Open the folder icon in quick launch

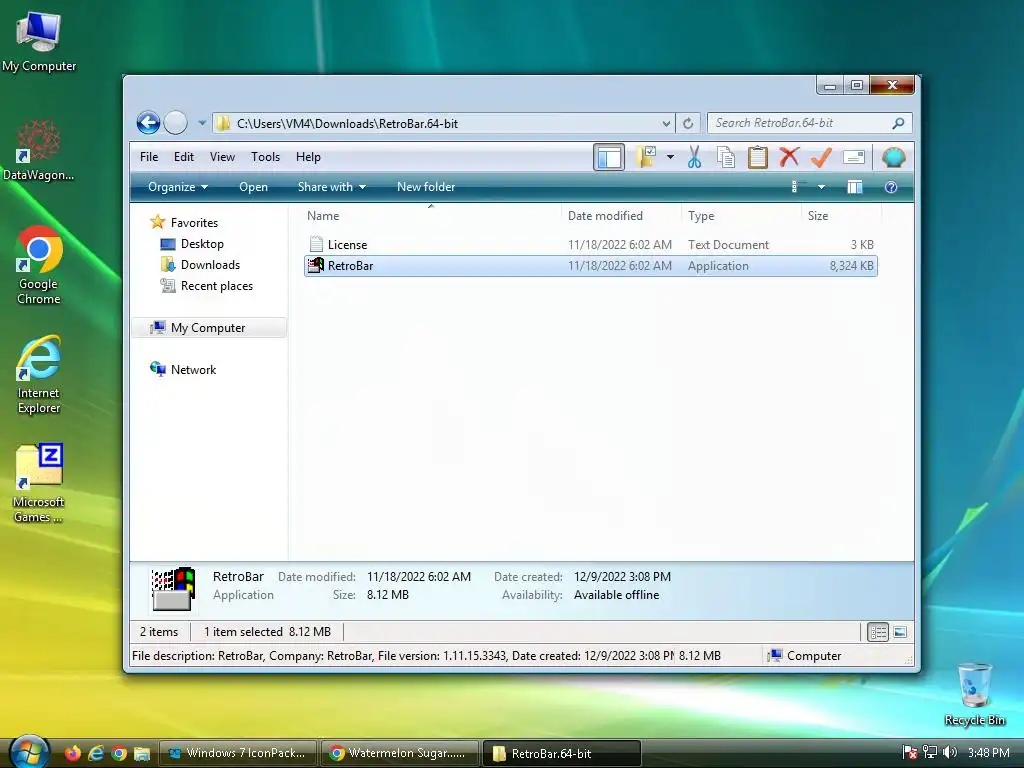point(142,753)
